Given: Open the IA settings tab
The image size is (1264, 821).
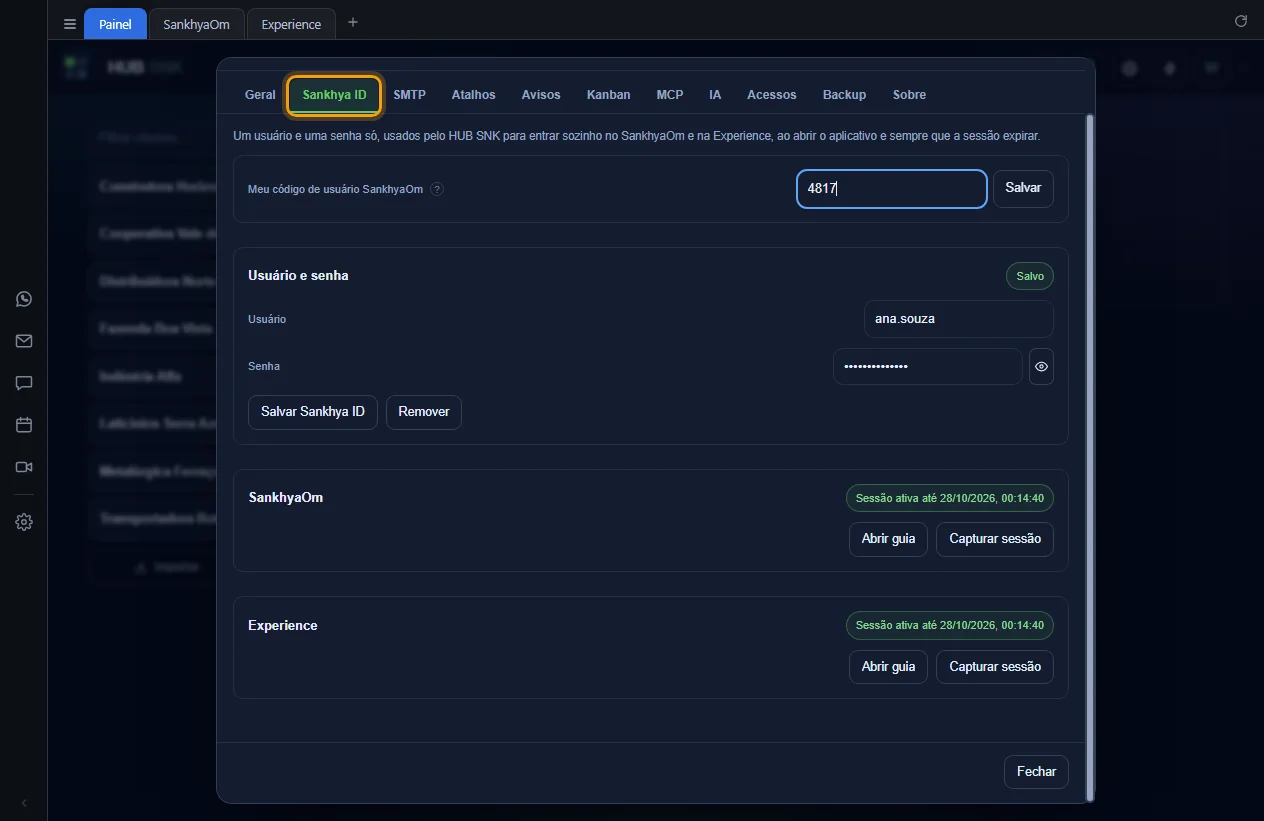Looking at the screenshot, I should point(715,95).
